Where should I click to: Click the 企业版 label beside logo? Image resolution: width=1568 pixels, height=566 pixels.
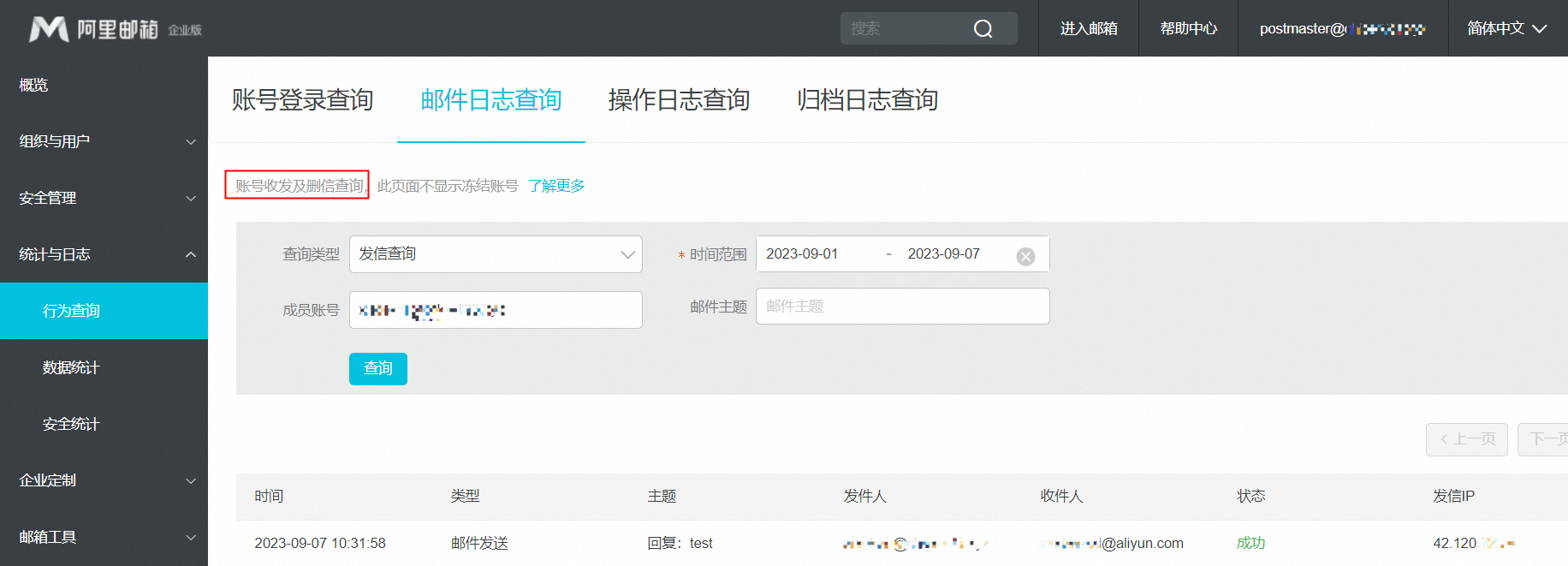(x=185, y=31)
